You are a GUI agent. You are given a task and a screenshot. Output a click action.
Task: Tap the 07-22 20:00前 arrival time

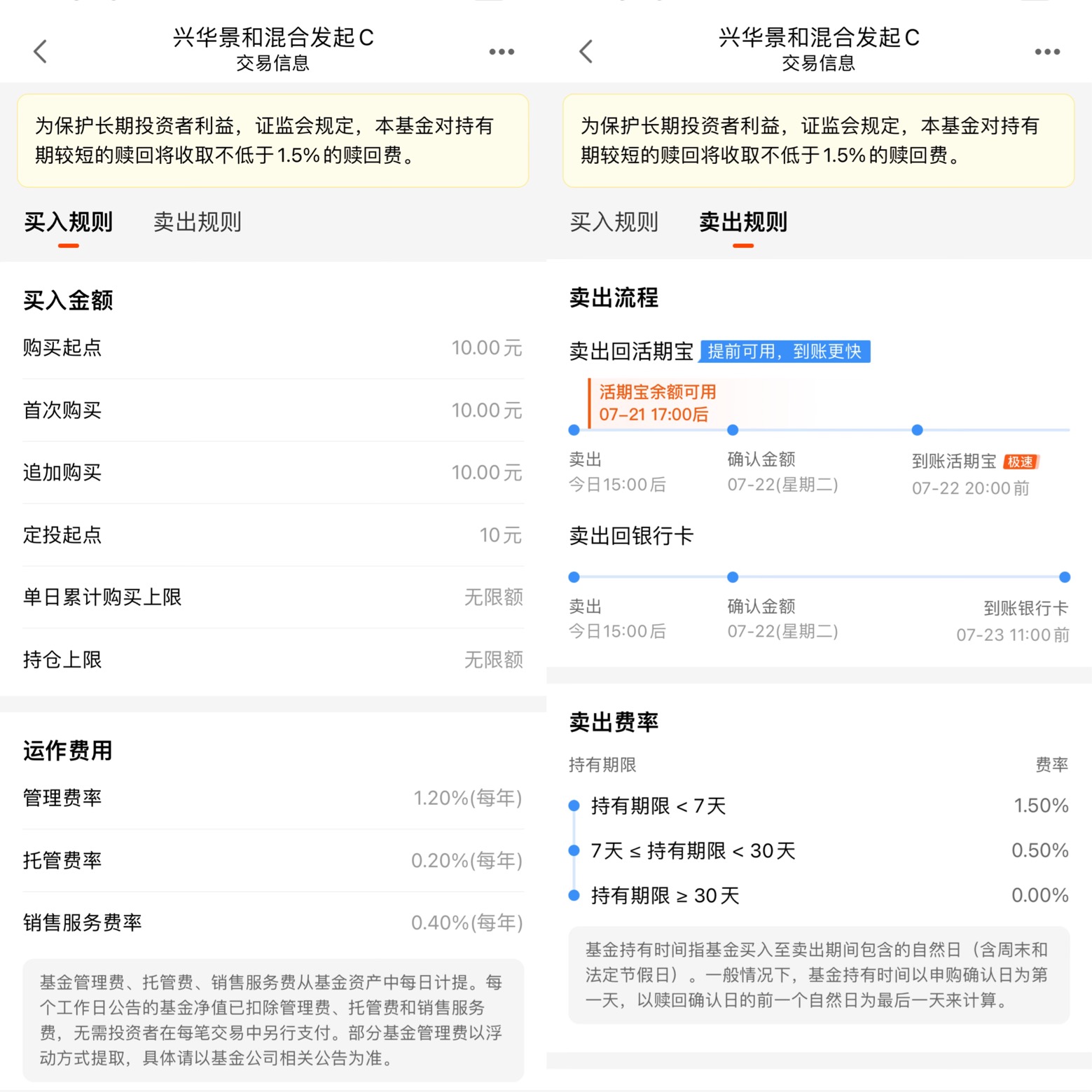pos(971,489)
